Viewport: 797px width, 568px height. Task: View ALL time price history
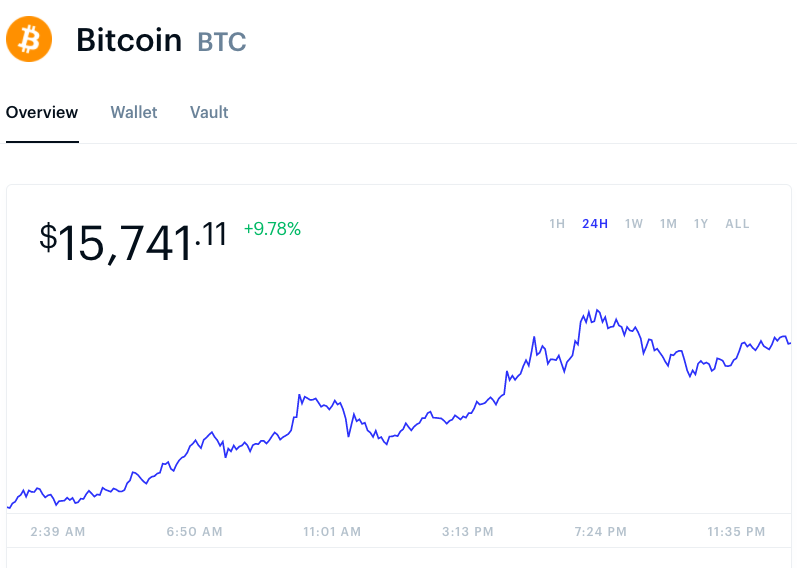[x=737, y=224]
